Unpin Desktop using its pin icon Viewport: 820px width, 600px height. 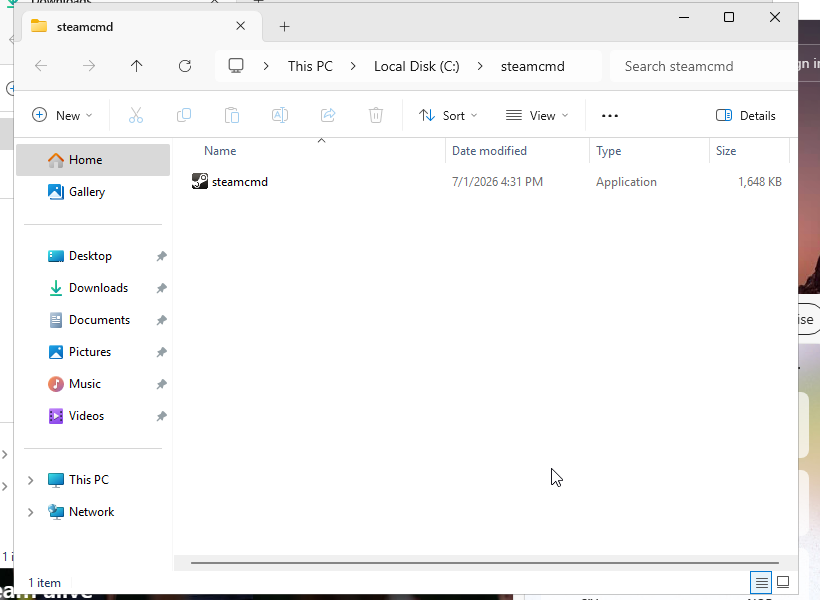[162, 256]
